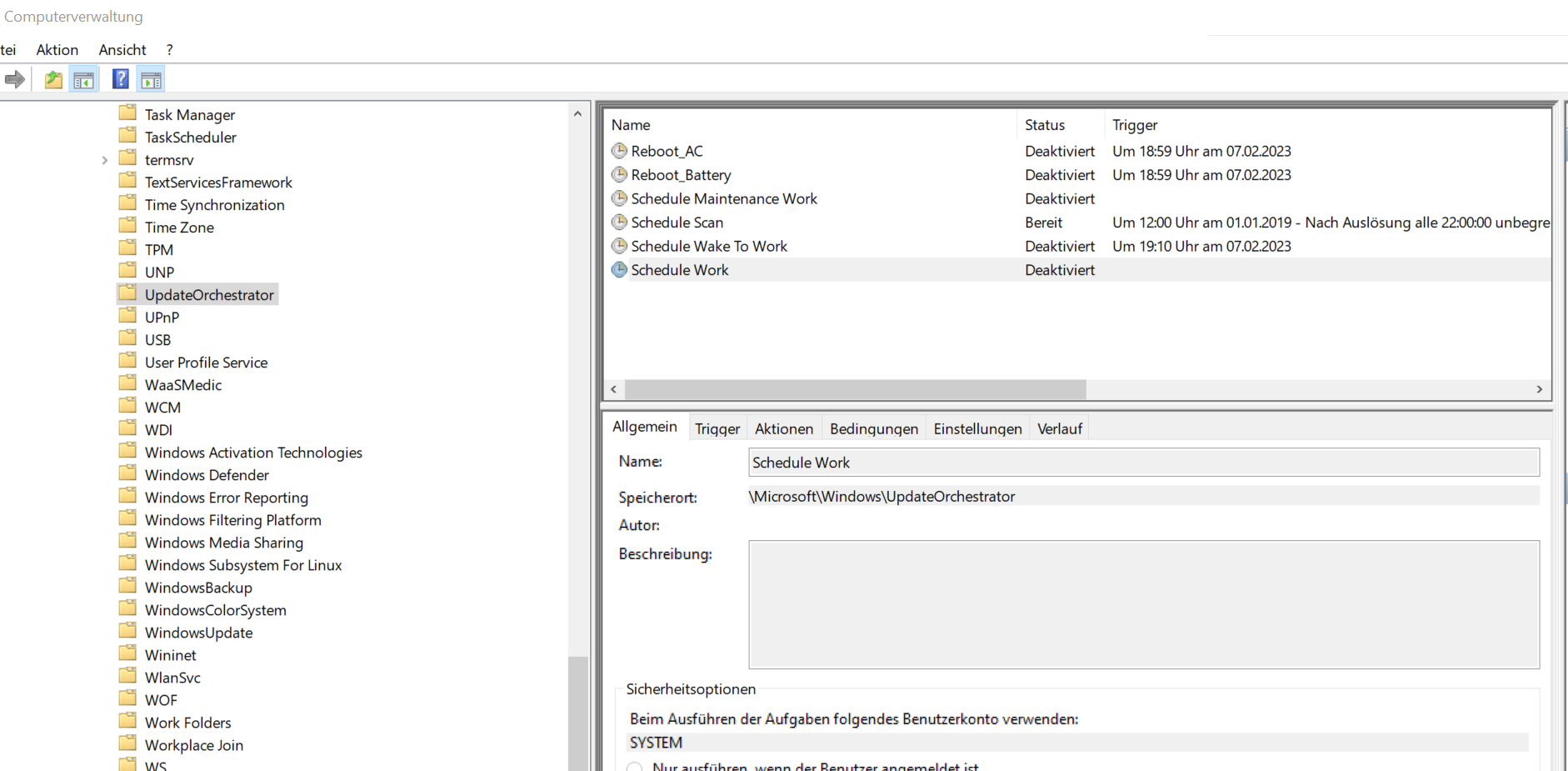This screenshot has width=1568, height=771.
Task: Click the up one level folder icon
Action: coord(53,80)
